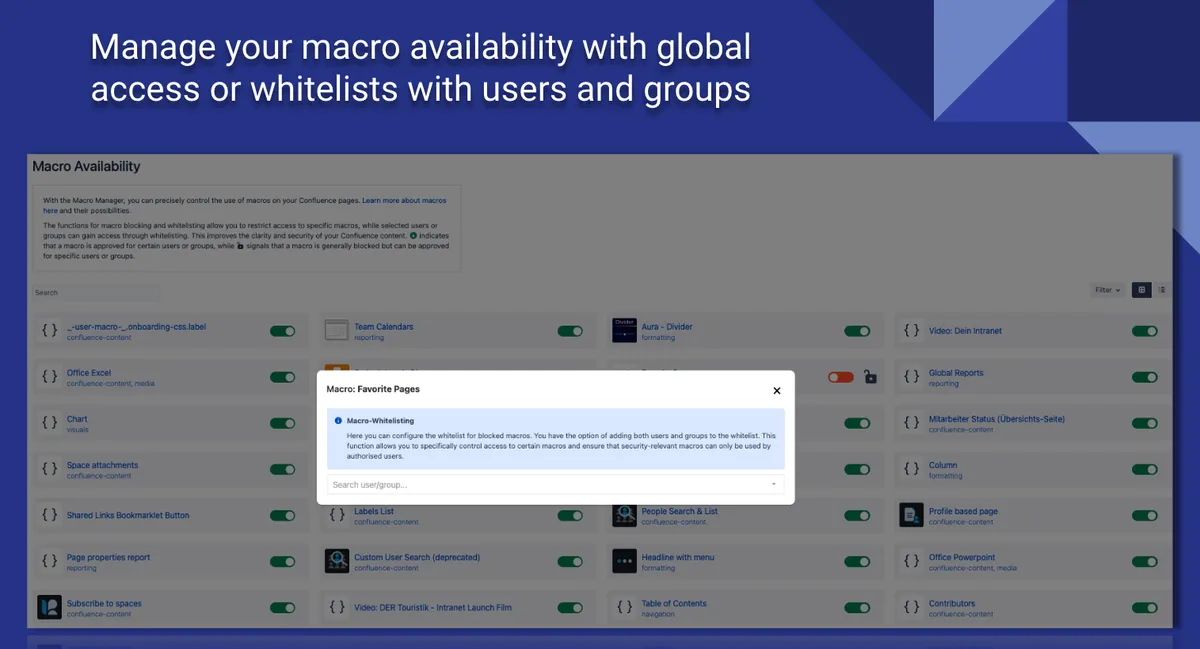The width and height of the screenshot is (1200, 649).
Task: Click the braces icon beside Global Reports
Action: (912, 377)
